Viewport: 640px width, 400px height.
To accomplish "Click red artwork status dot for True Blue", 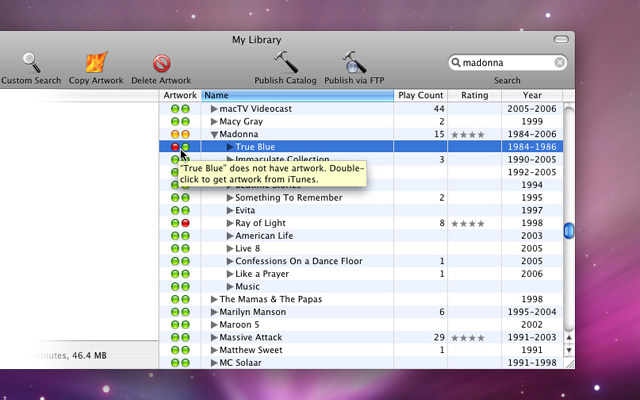I will (174, 147).
